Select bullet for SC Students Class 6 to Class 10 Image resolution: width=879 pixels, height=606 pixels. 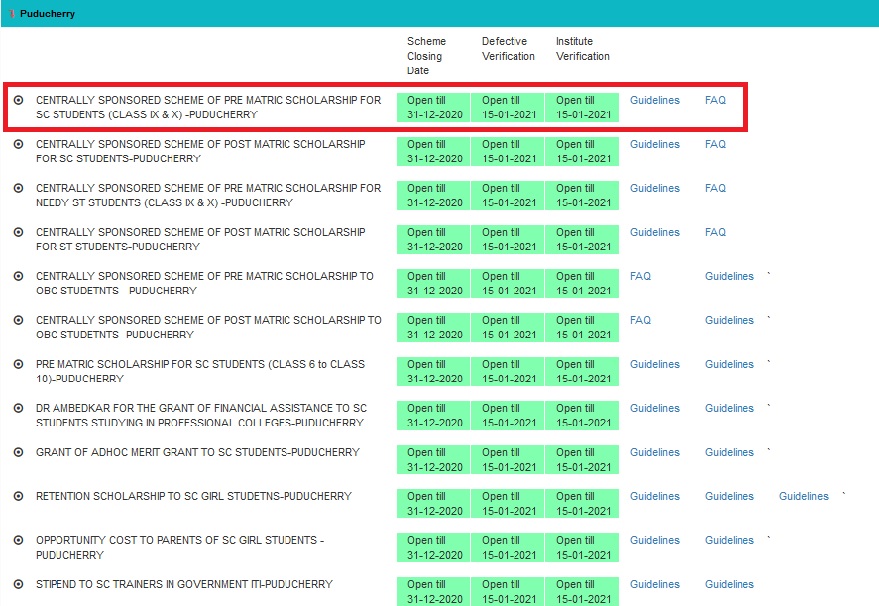(x=18, y=364)
